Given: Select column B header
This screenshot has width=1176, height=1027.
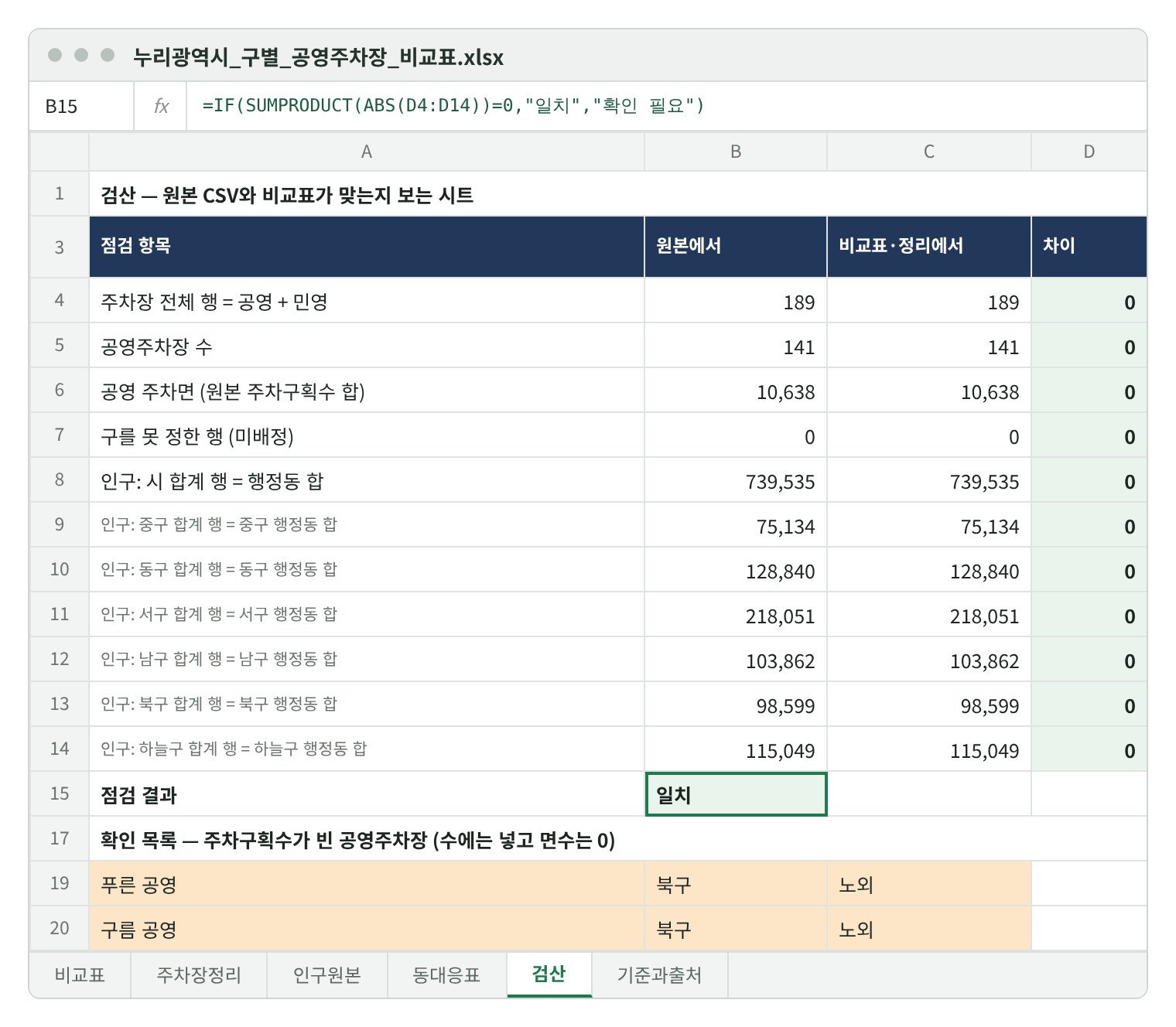Looking at the screenshot, I should [736, 152].
